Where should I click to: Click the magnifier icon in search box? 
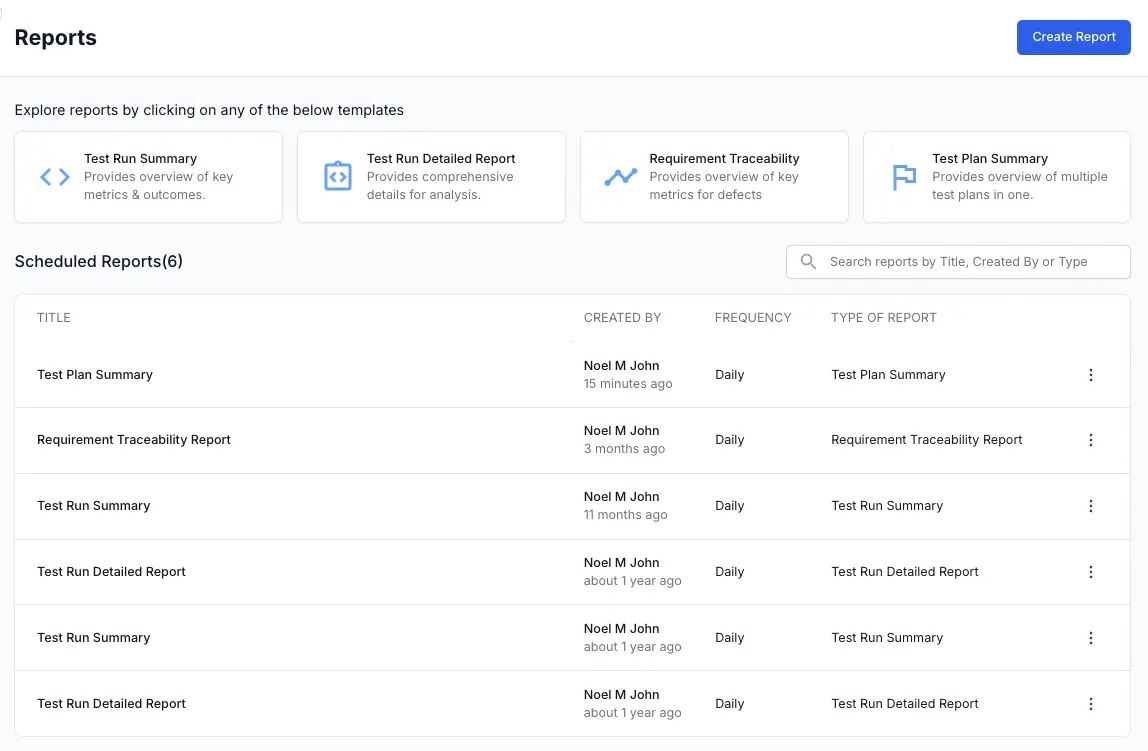coord(808,262)
